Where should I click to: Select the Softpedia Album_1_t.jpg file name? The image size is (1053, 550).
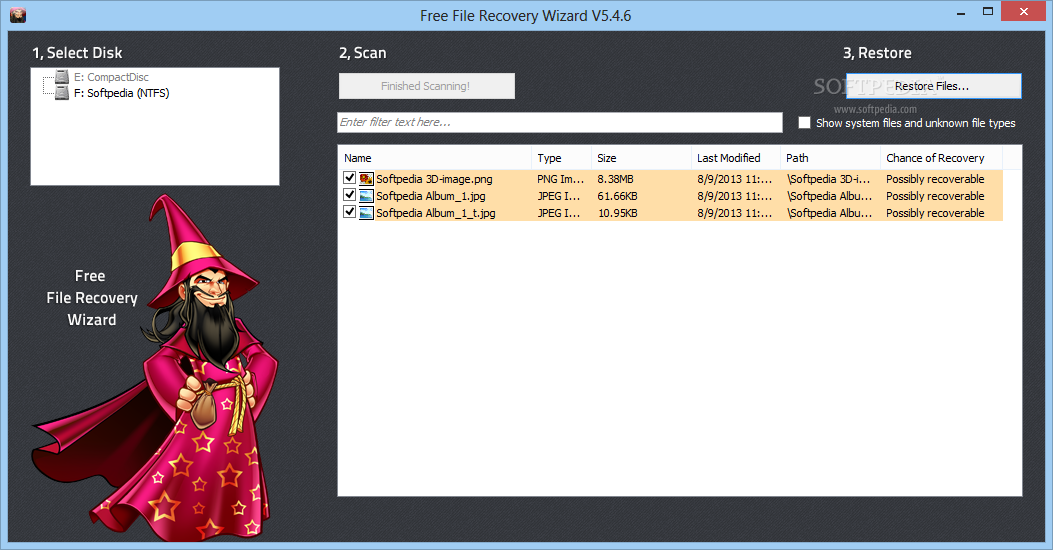[x=436, y=213]
